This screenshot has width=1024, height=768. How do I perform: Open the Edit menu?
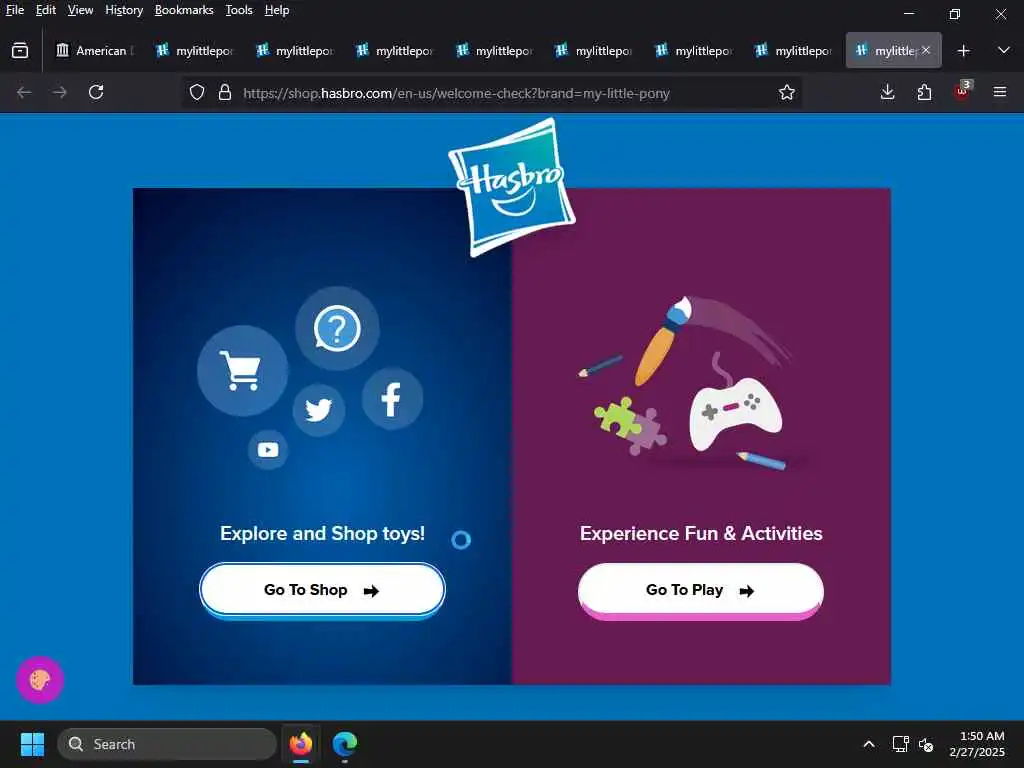[x=46, y=10]
